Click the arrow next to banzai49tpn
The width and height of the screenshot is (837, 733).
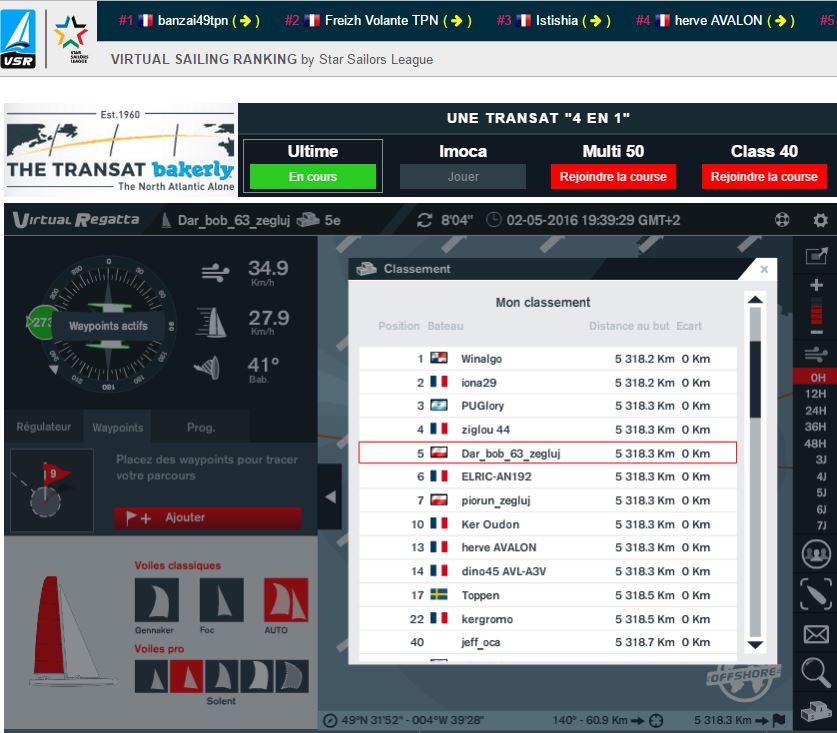pos(246,21)
